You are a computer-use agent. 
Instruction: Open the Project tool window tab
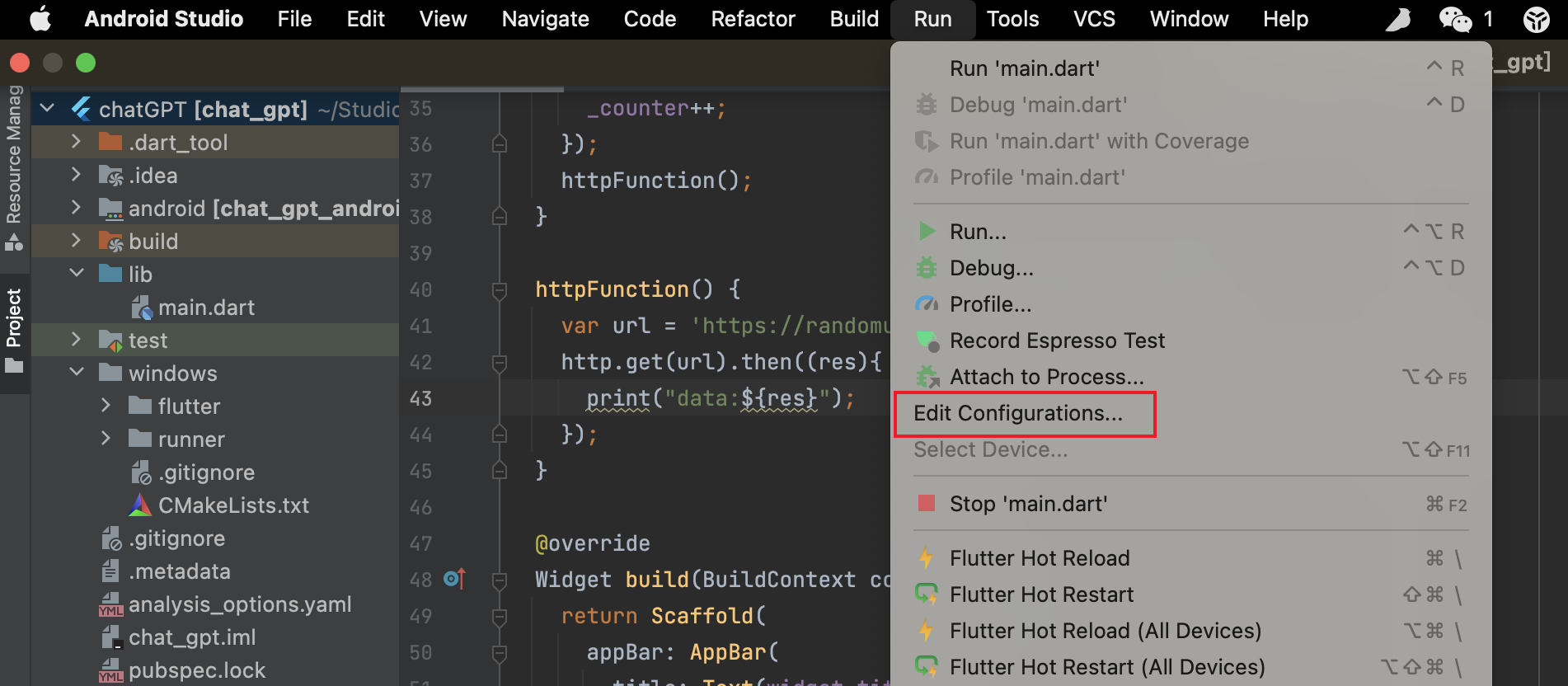14,331
